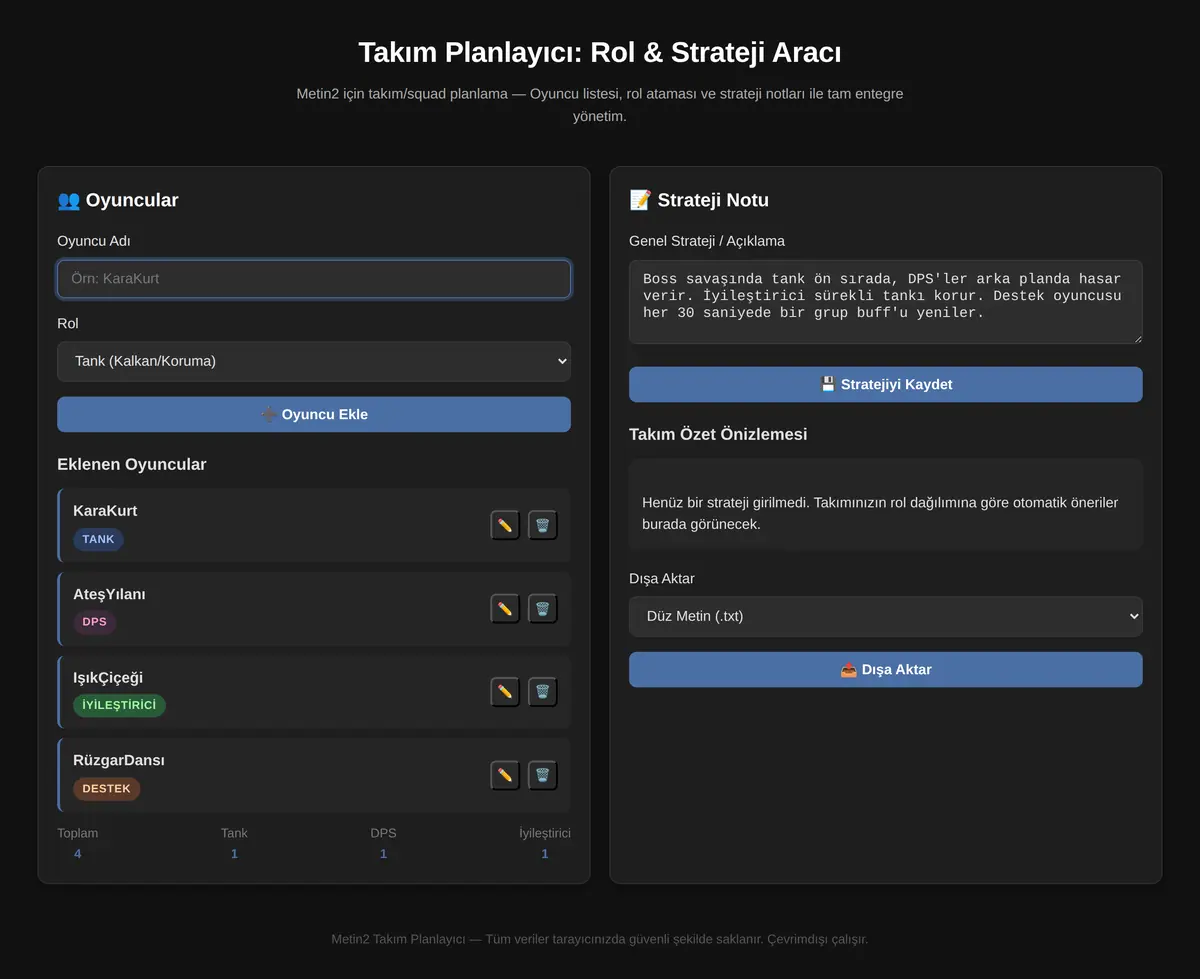Click the AteşYılanı player name

point(109,594)
